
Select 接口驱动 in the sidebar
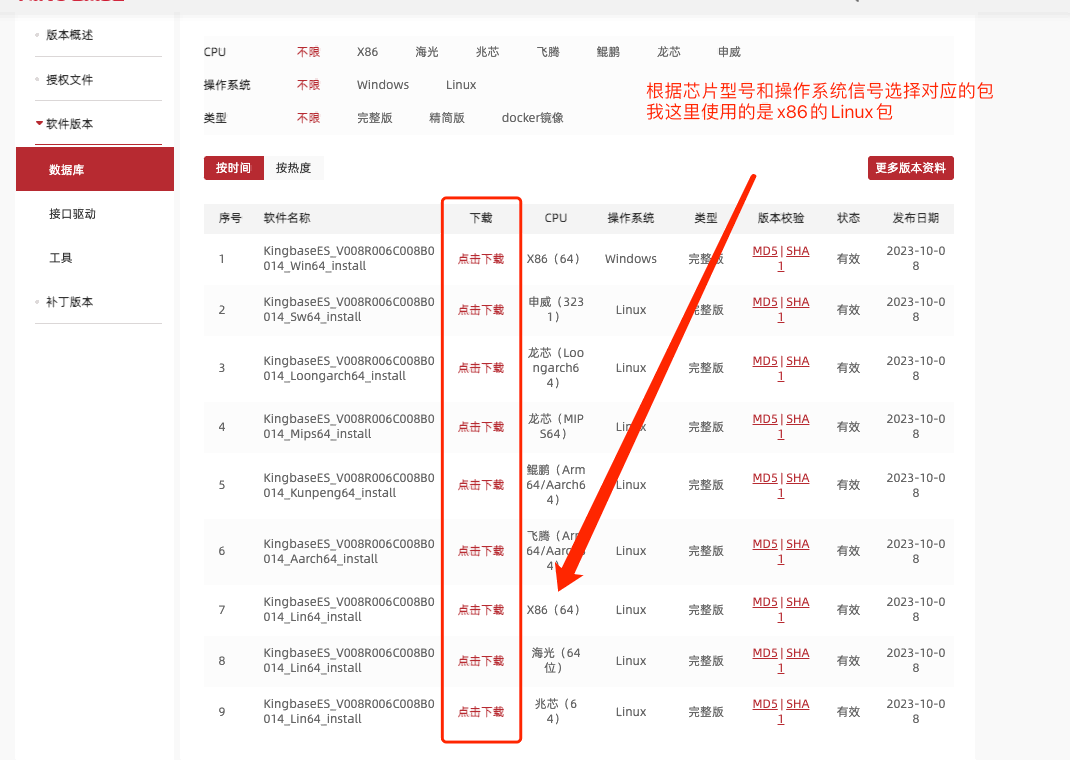tap(72, 214)
